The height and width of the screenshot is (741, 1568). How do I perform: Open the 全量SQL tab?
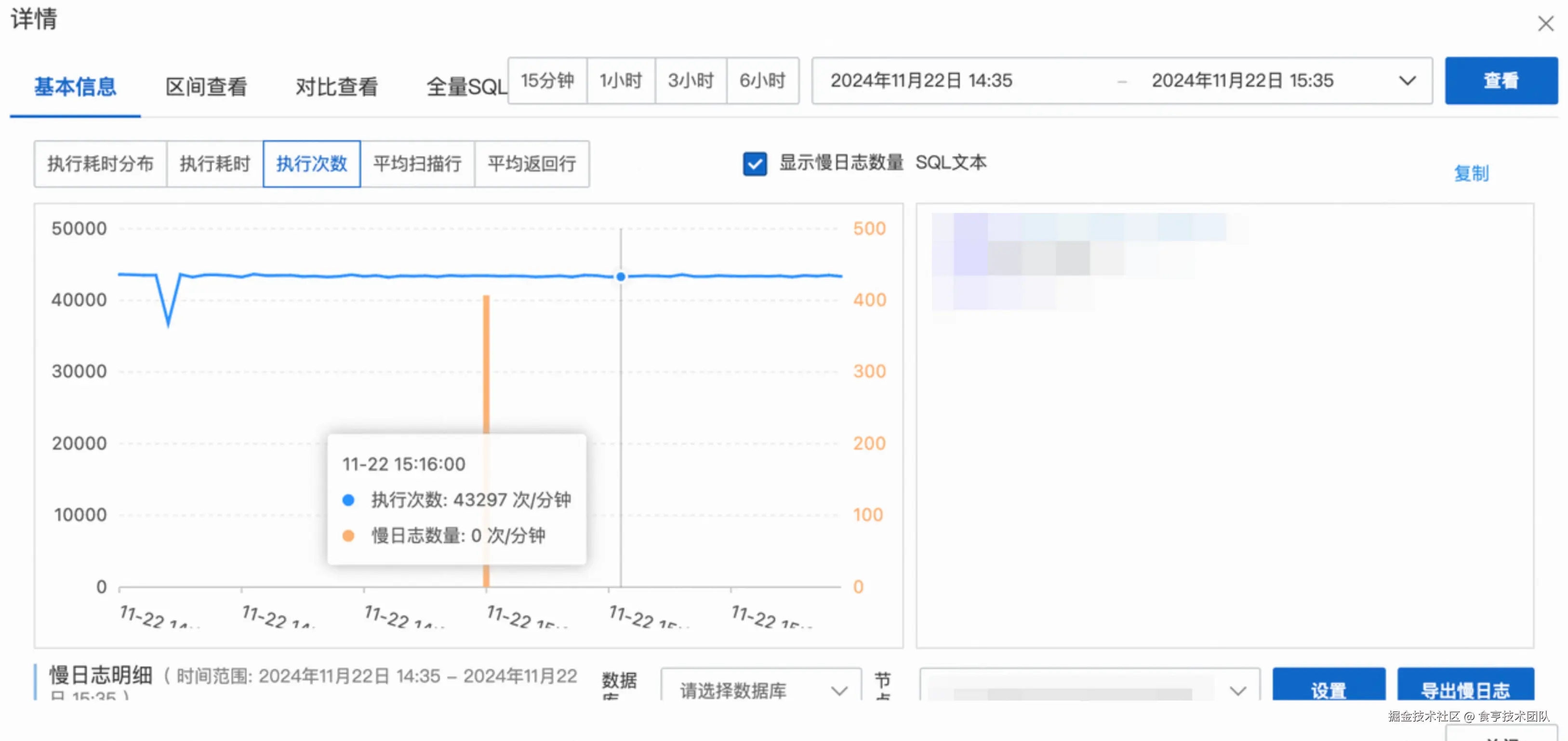click(x=465, y=86)
